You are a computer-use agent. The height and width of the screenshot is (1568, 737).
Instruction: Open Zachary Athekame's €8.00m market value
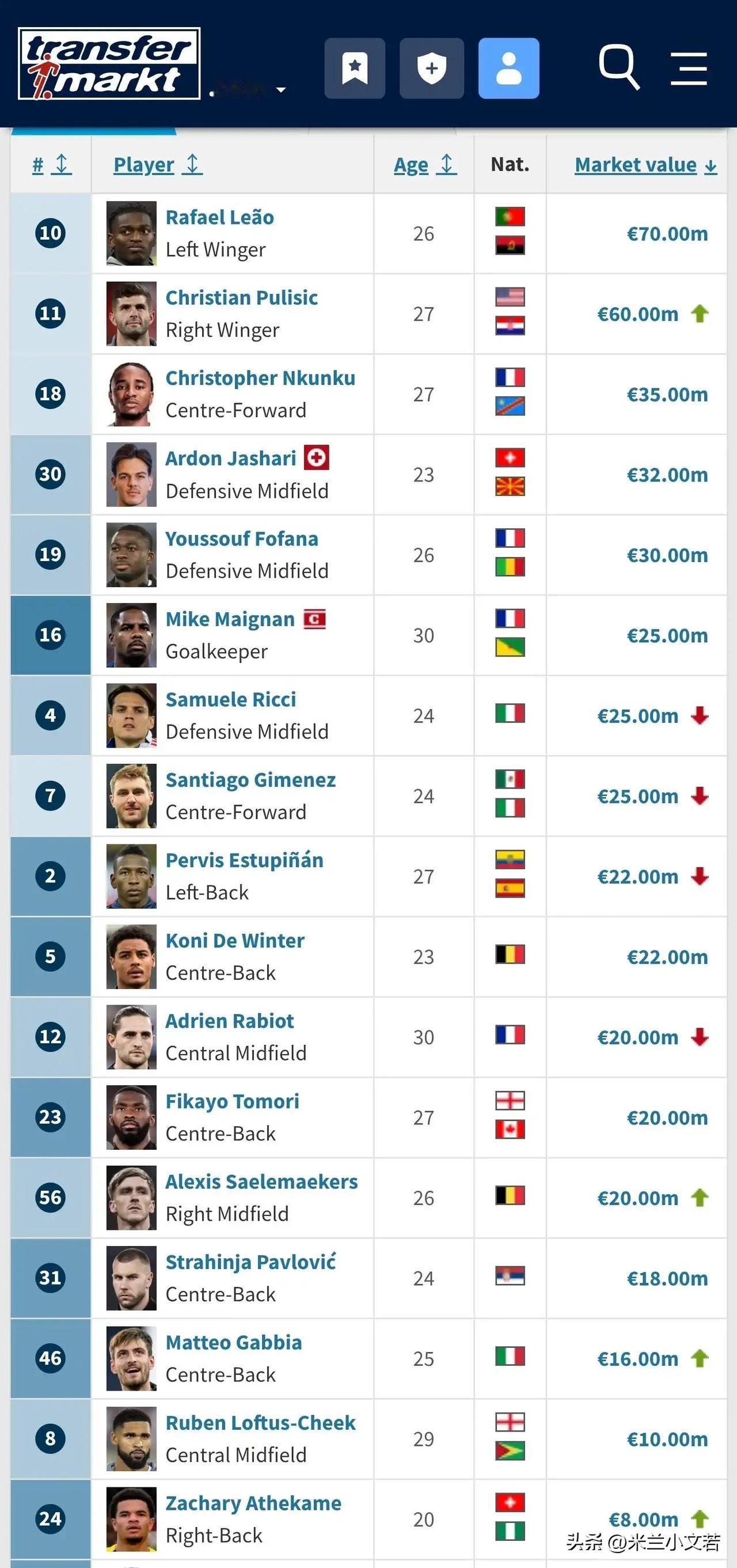pyautogui.click(x=643, y=1519)
